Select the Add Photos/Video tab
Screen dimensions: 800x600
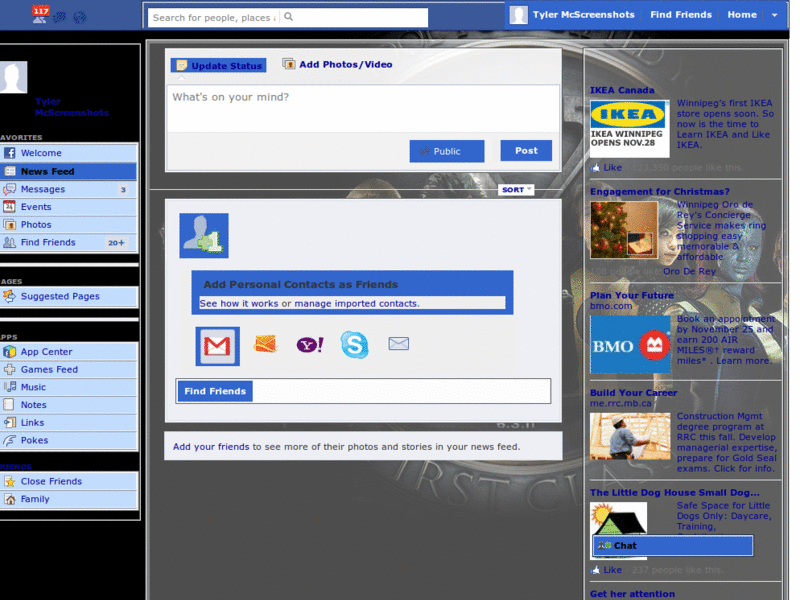338,64
